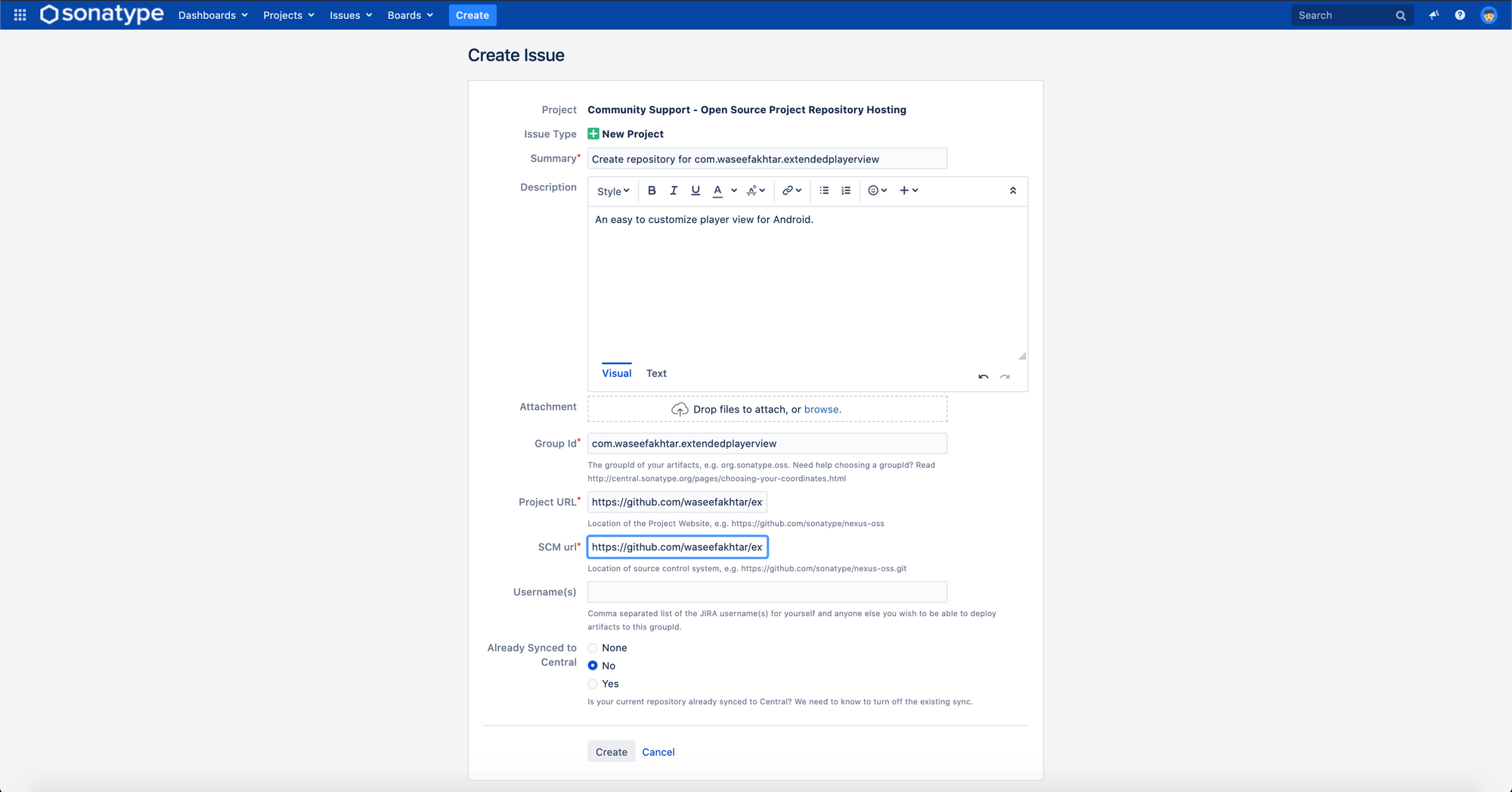Click the Username(s) input field
The height and width of the screenshot is (792, 1512).
pyautogui.click(x=767, y=592)
